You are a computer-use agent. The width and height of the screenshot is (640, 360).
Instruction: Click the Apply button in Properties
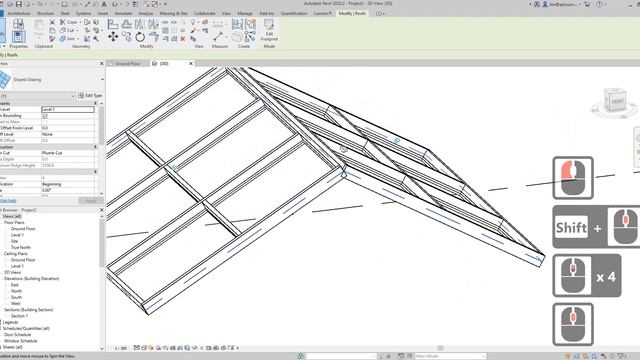point(90,200)
